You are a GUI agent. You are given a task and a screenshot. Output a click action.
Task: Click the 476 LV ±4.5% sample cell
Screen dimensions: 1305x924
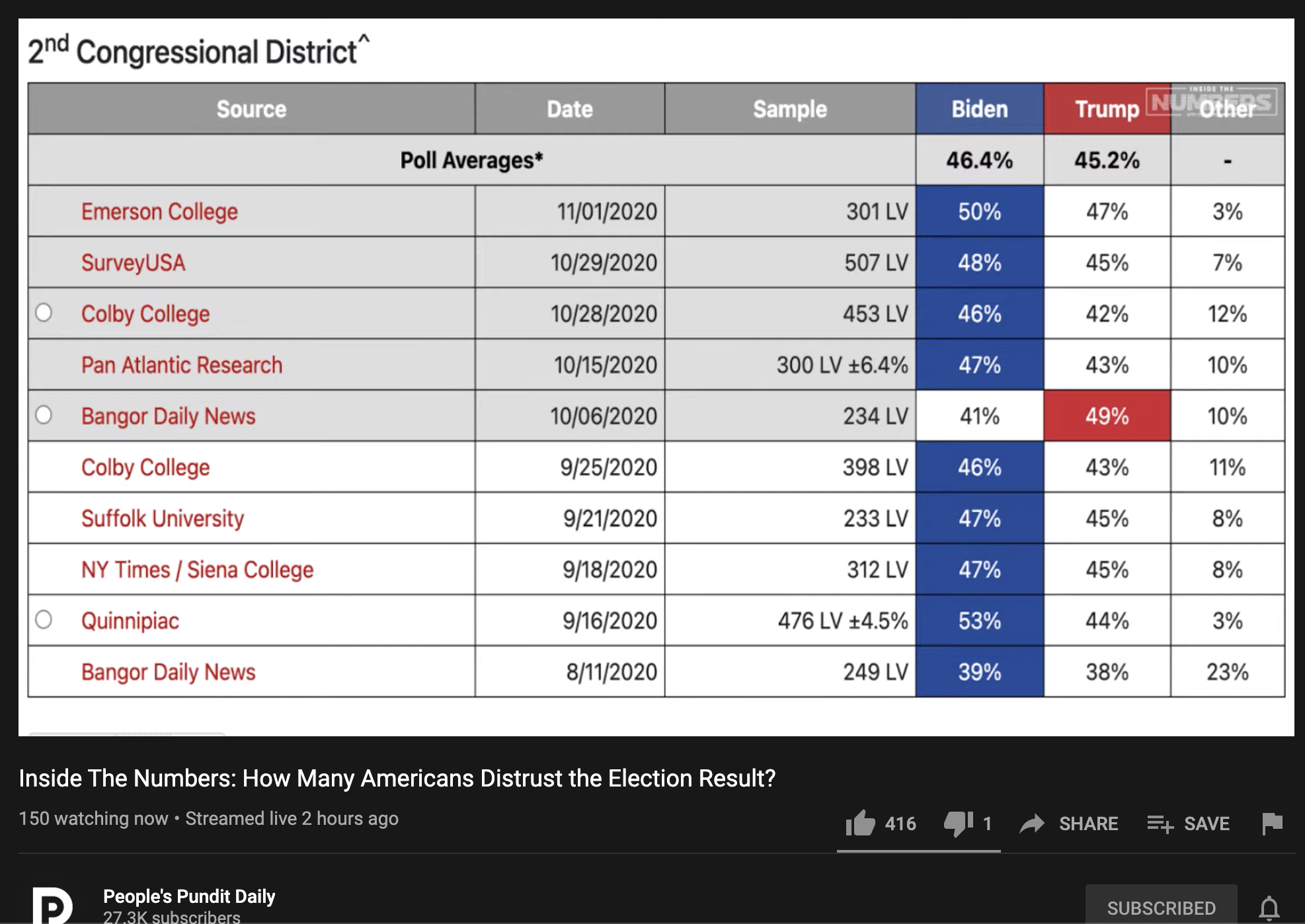click(790, 621)
